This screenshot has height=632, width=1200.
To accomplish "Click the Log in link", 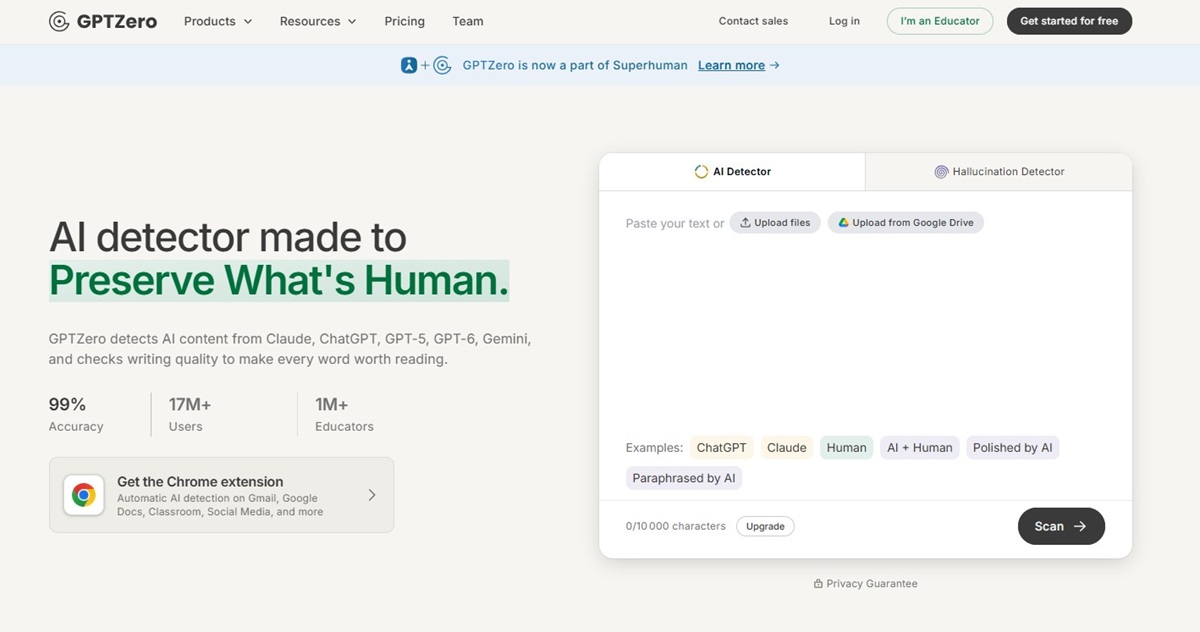I will pyautogui.click(x=844, y=21).
